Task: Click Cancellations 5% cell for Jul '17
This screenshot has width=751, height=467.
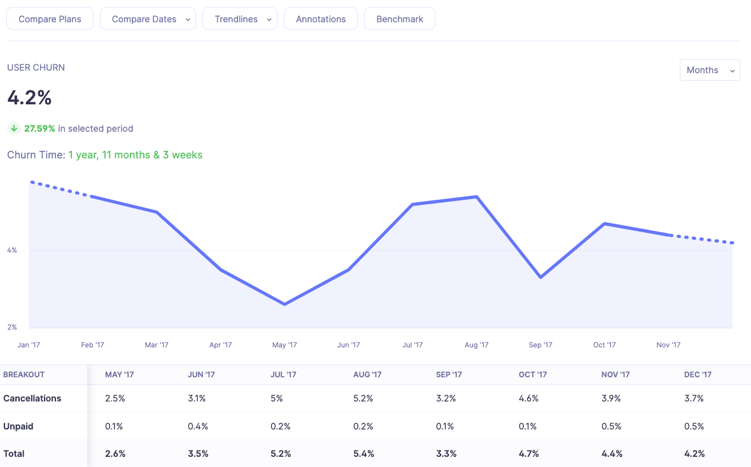Action: [x=276, y=399]
